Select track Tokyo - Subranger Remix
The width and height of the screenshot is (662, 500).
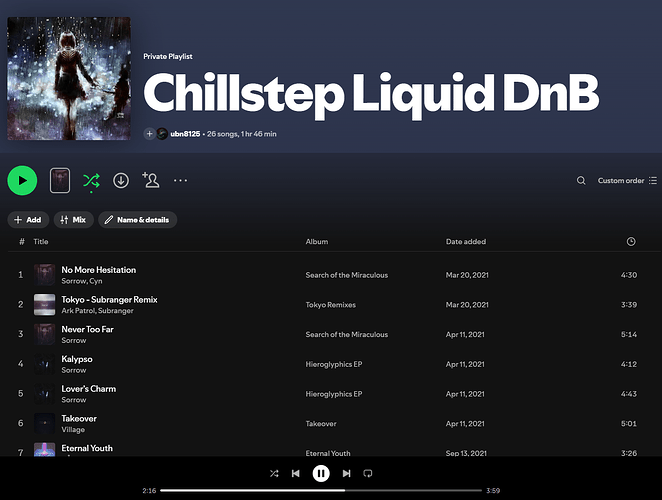(x=109, y=299)
